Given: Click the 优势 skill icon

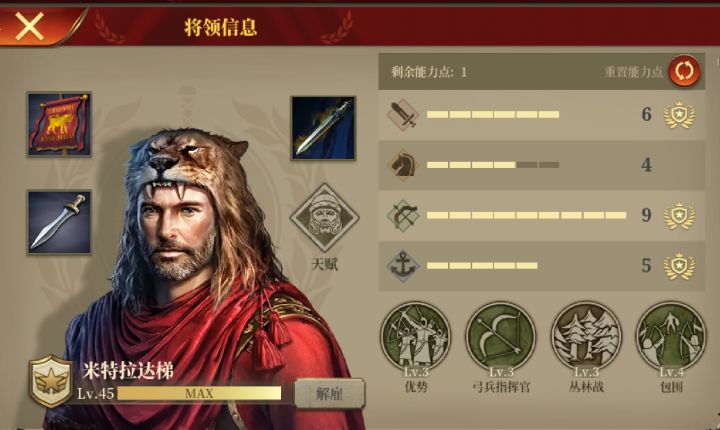Looking at the screenshot, I should point(416,337).
